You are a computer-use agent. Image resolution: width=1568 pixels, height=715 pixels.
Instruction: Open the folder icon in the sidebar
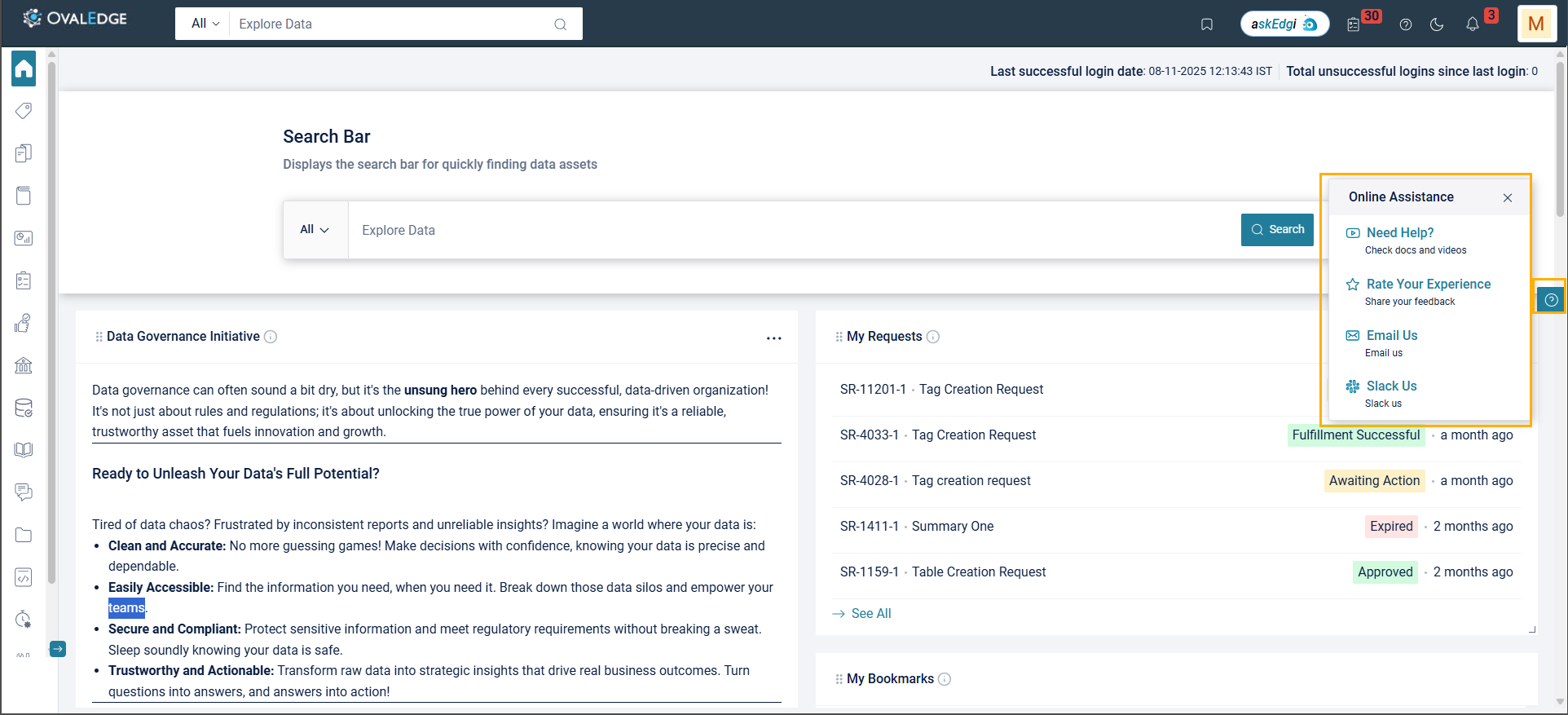(x=24, y=535)
